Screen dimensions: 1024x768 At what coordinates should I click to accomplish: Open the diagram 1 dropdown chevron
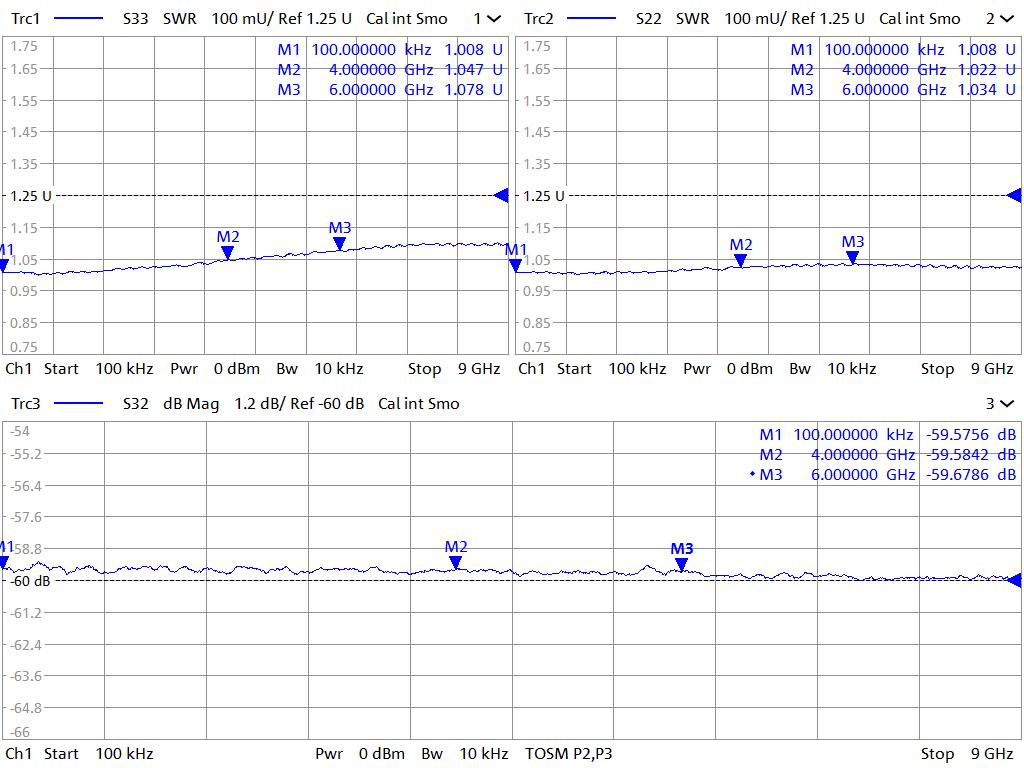[x=494, y=19]
